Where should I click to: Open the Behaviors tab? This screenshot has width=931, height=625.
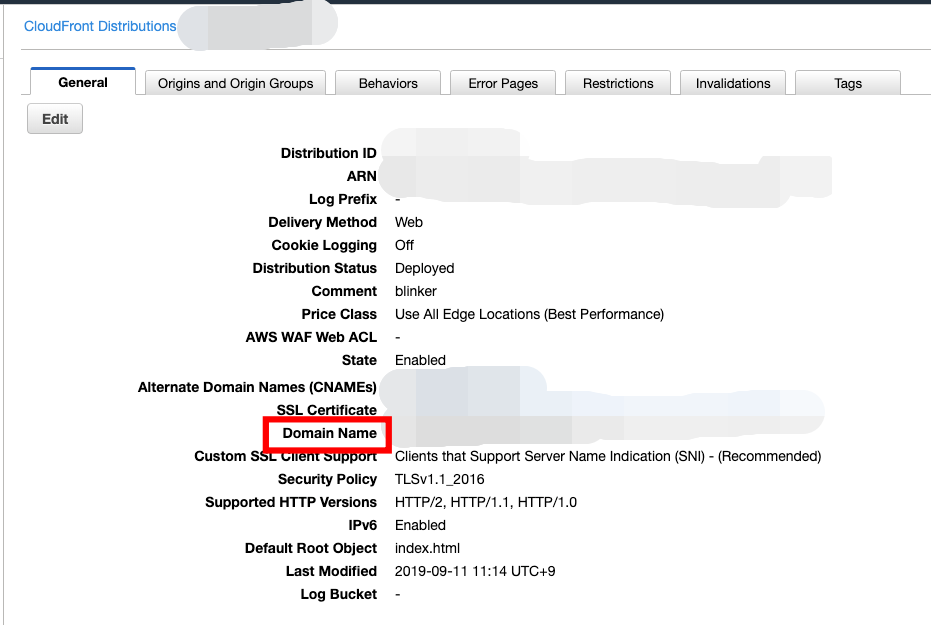pyautogui.click(x=388, y=83)
